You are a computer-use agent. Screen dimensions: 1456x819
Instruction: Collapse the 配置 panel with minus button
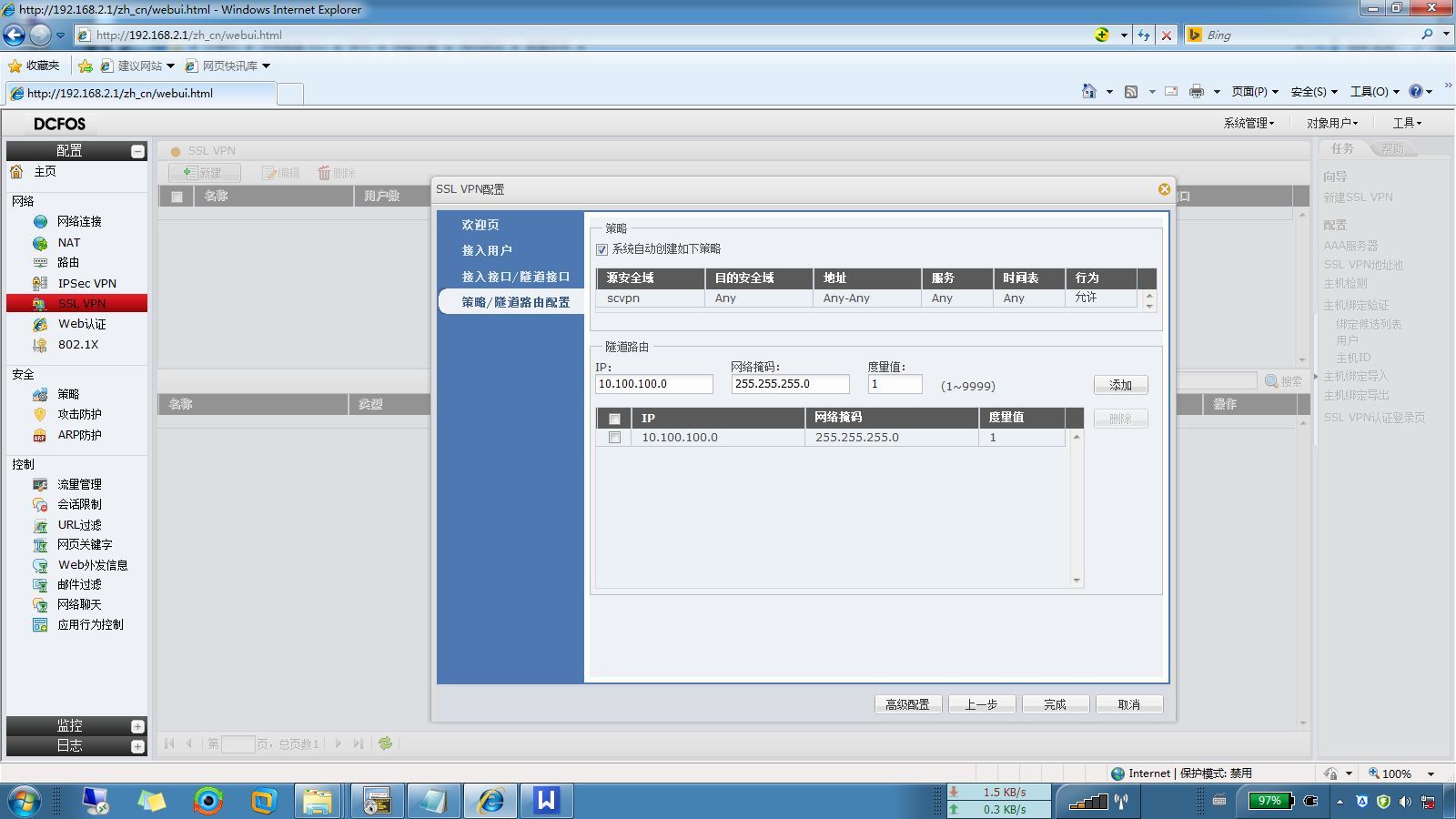pos(137,151)
